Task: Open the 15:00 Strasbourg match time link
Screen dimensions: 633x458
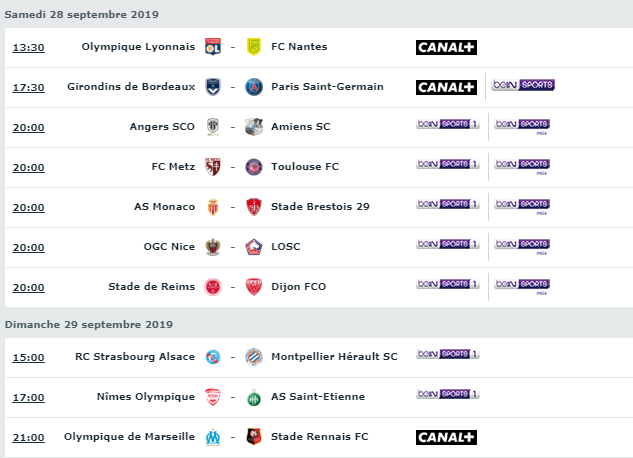Action: [28, 358]
